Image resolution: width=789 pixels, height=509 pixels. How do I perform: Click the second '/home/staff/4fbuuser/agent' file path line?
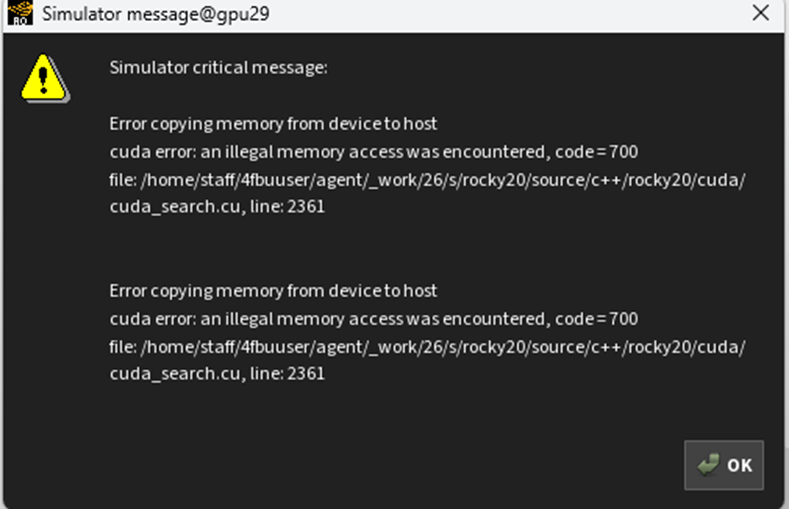point(427,347)
